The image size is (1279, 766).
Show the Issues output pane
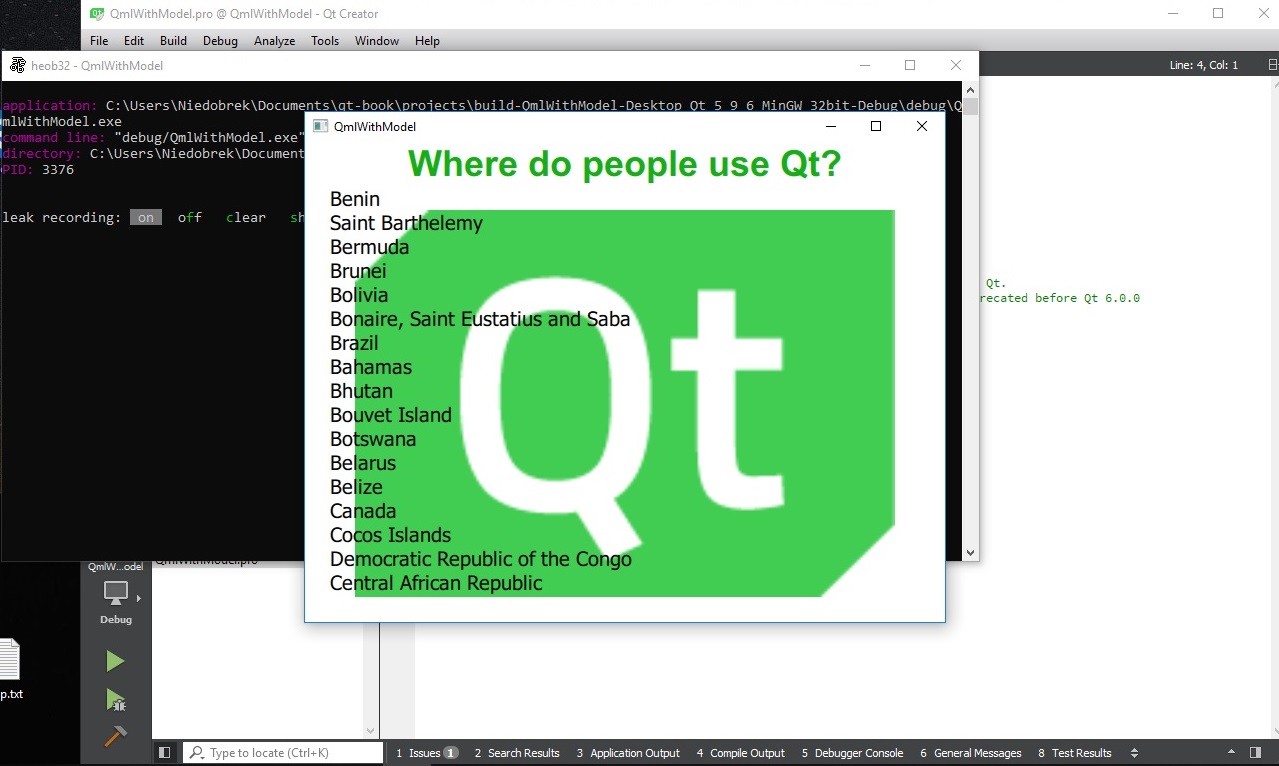426,753
